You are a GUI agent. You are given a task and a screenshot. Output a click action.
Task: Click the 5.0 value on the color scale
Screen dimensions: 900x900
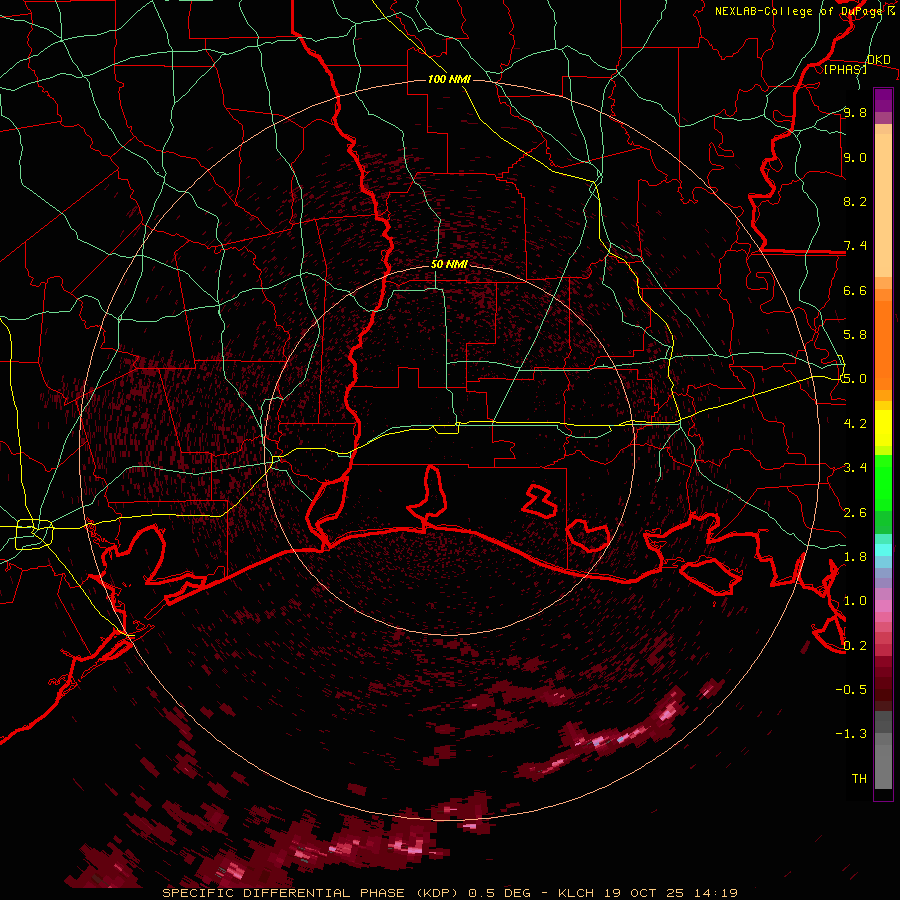(855, 379)
